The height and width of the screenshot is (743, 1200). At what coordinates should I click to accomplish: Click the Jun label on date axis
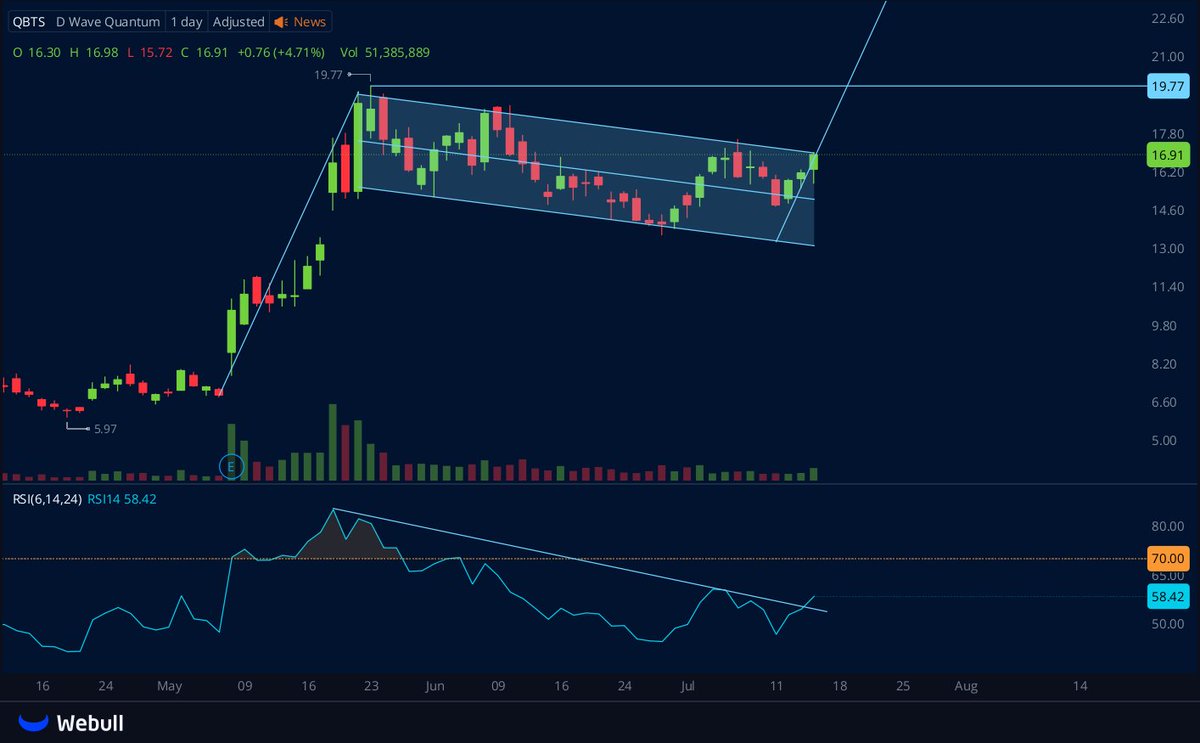[434, 686]
